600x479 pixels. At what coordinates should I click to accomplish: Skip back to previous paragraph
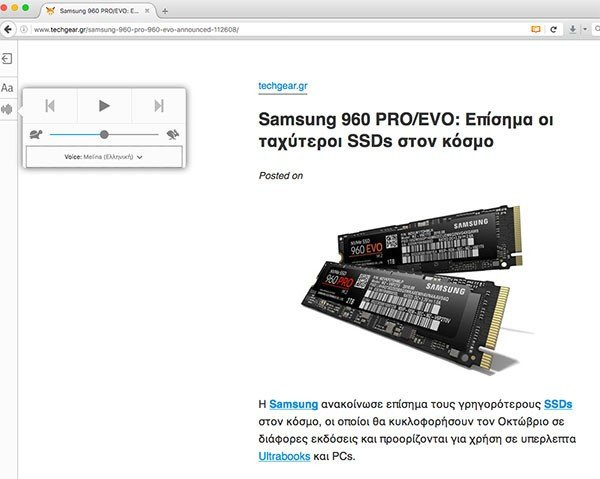(50, 106)
